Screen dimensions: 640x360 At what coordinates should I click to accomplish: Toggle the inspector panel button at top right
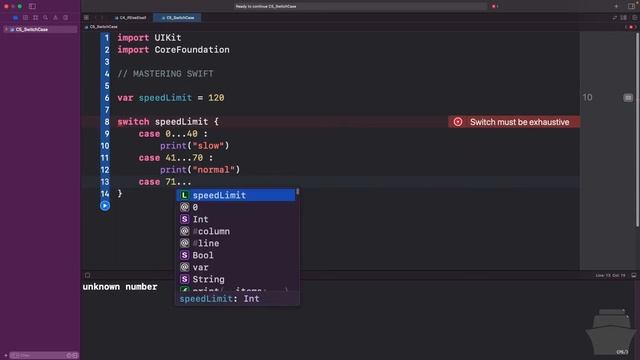pyautogui.click(x=631, y=6)
